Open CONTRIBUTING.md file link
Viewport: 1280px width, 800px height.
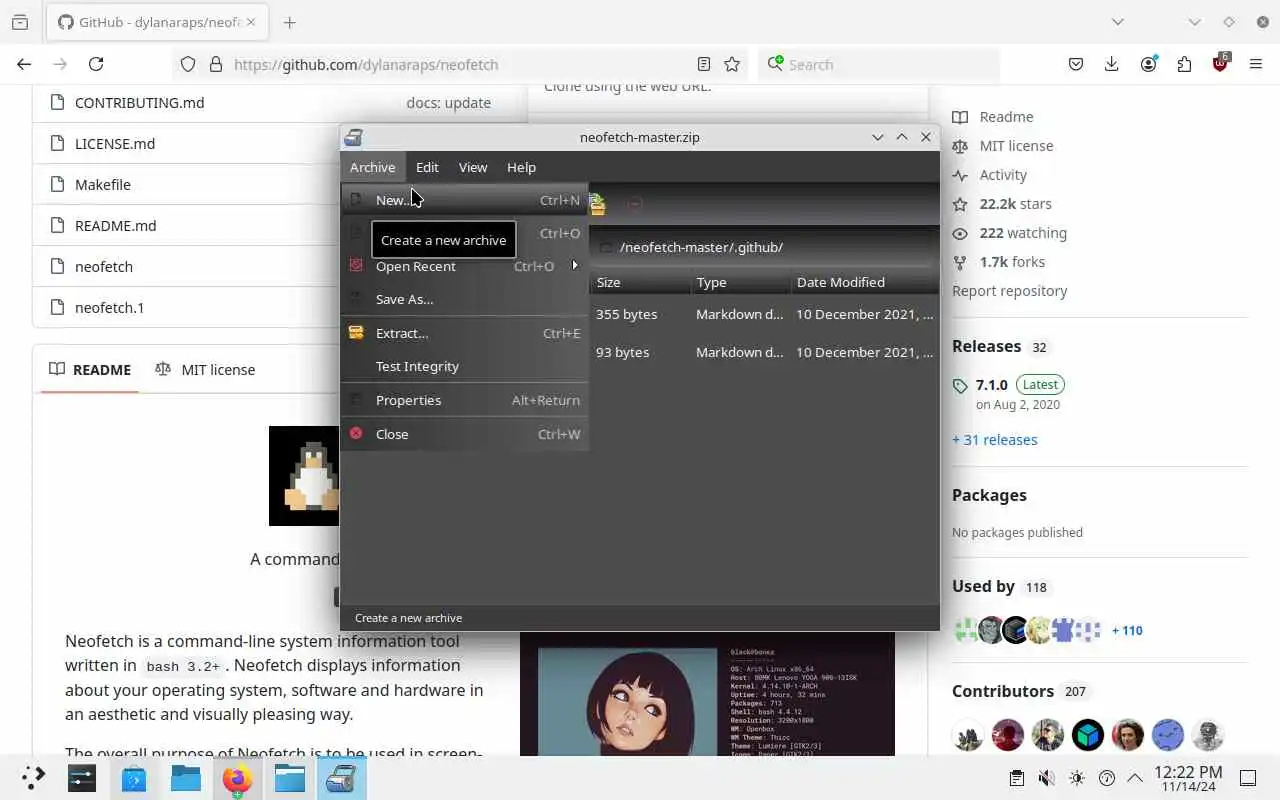(140, 102)
